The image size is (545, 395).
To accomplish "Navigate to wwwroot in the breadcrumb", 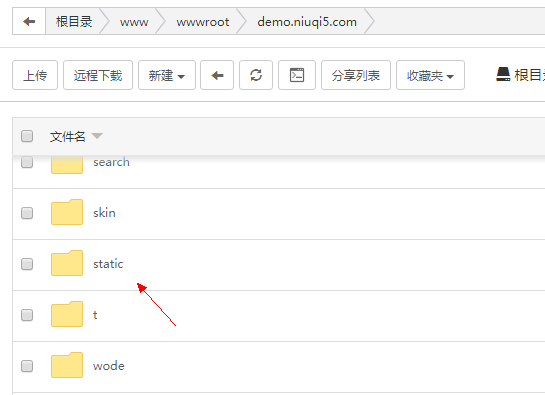I will point(203,22).
